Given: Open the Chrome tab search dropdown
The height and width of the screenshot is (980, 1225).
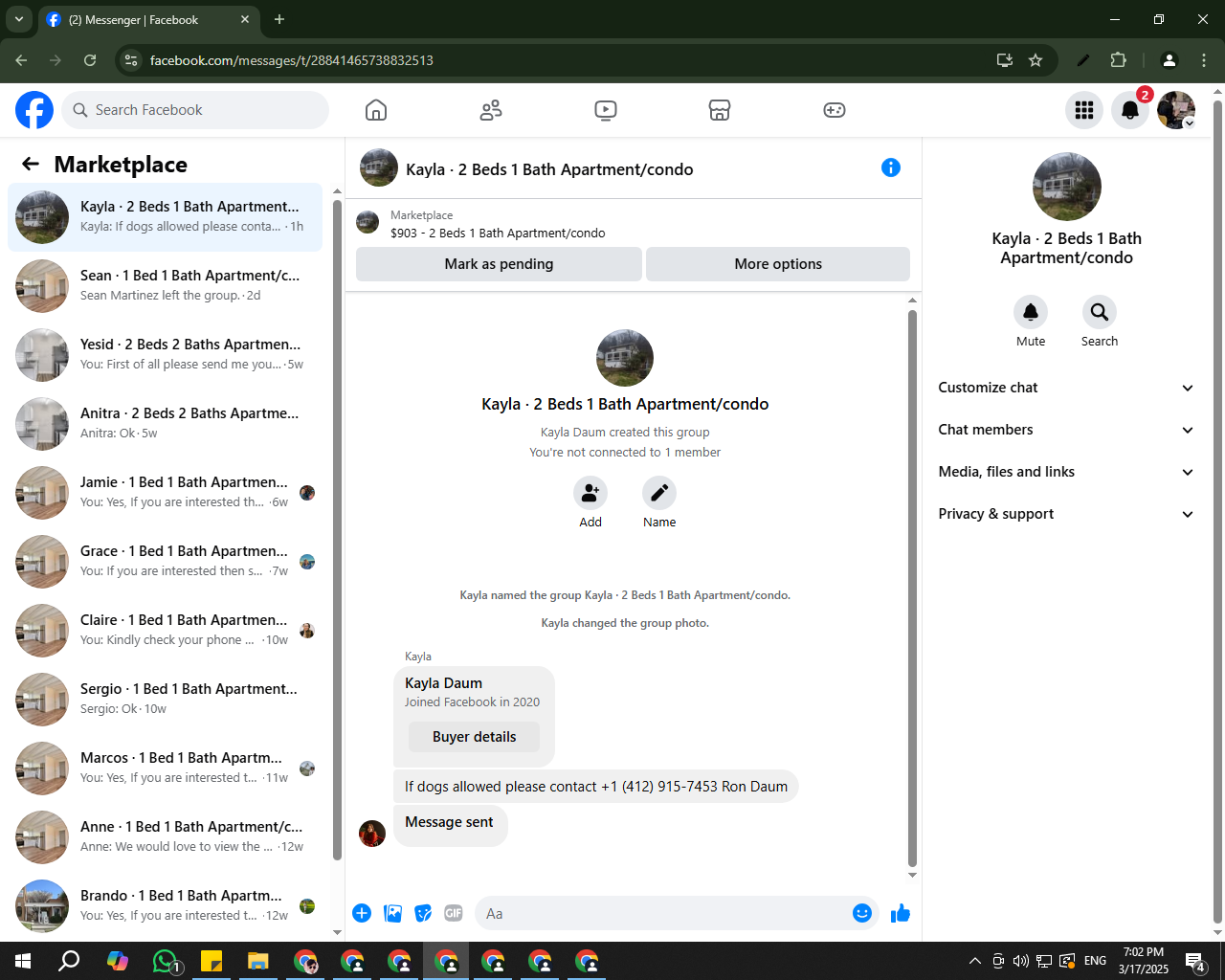Looking at the screenshot, I should coord(19,19).
